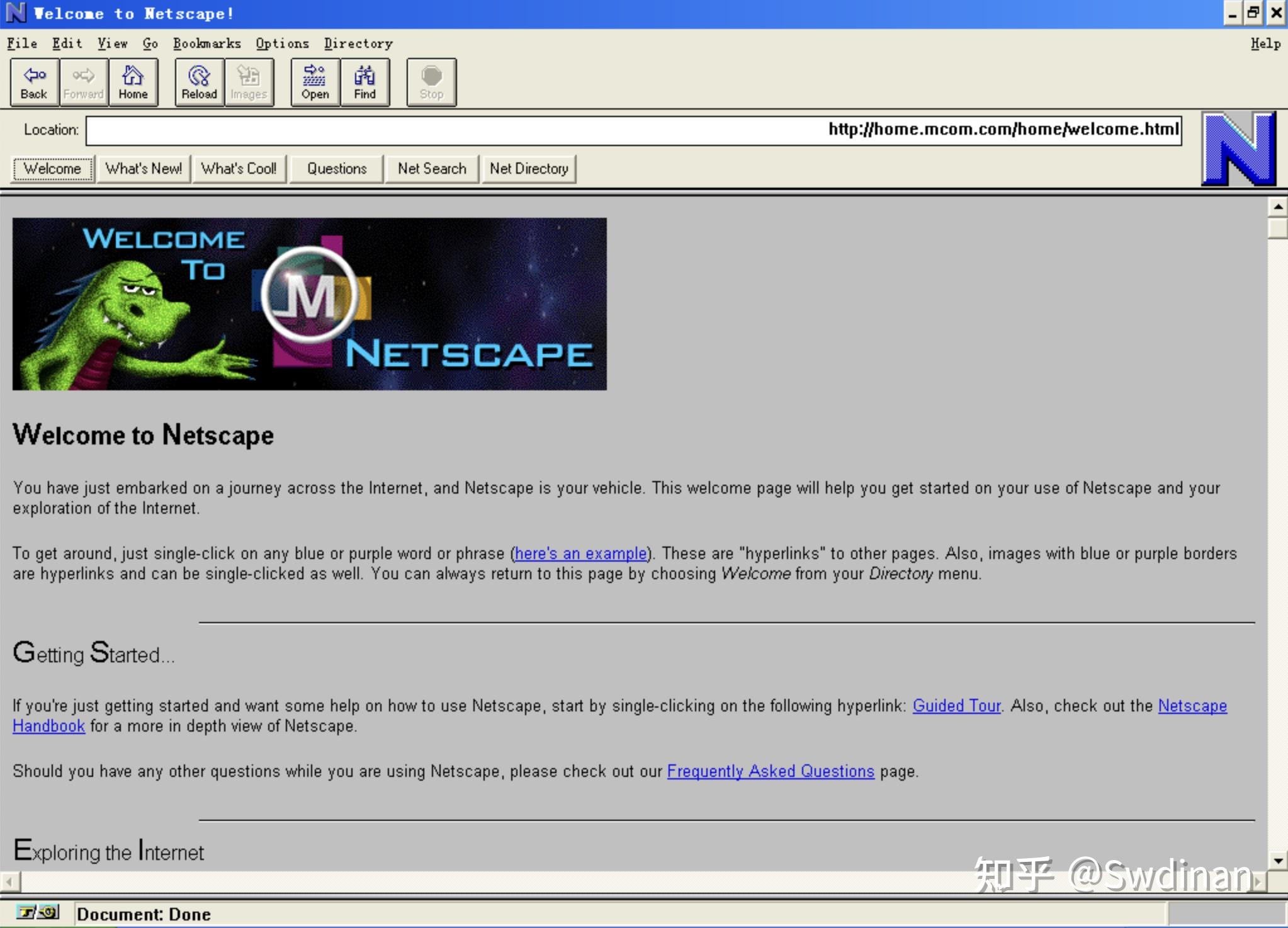Close the Netscape window
Viewport: 1288px width, 928px height.
(1275, 13)
